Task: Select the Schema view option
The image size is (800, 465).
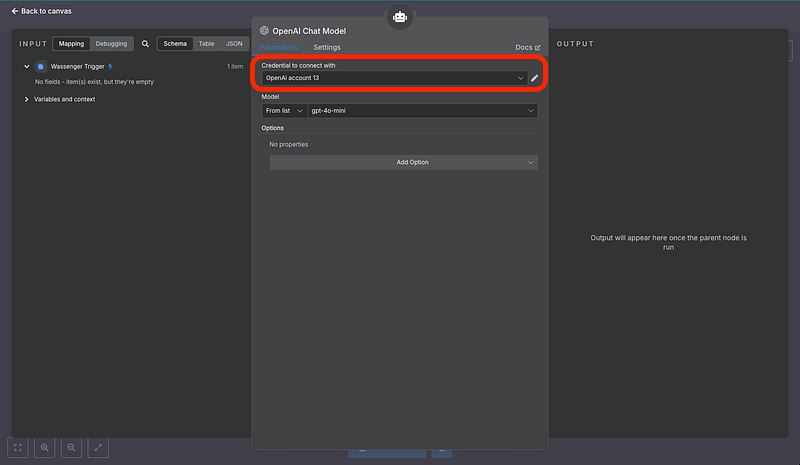Action: pyautogui.click(x=174, y=44)
